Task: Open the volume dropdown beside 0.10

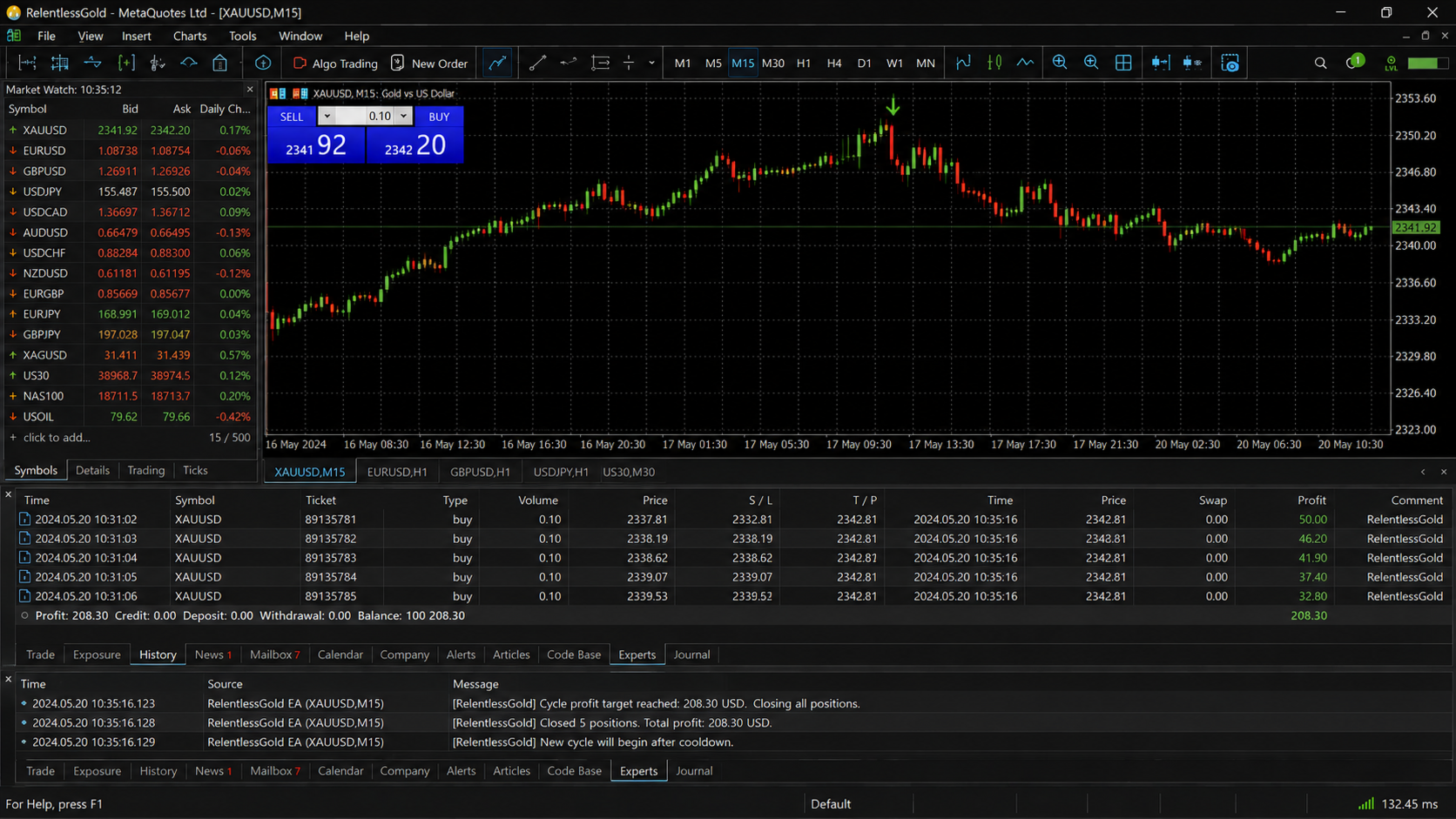Action: pyautogui.click(x=403, y=116)
